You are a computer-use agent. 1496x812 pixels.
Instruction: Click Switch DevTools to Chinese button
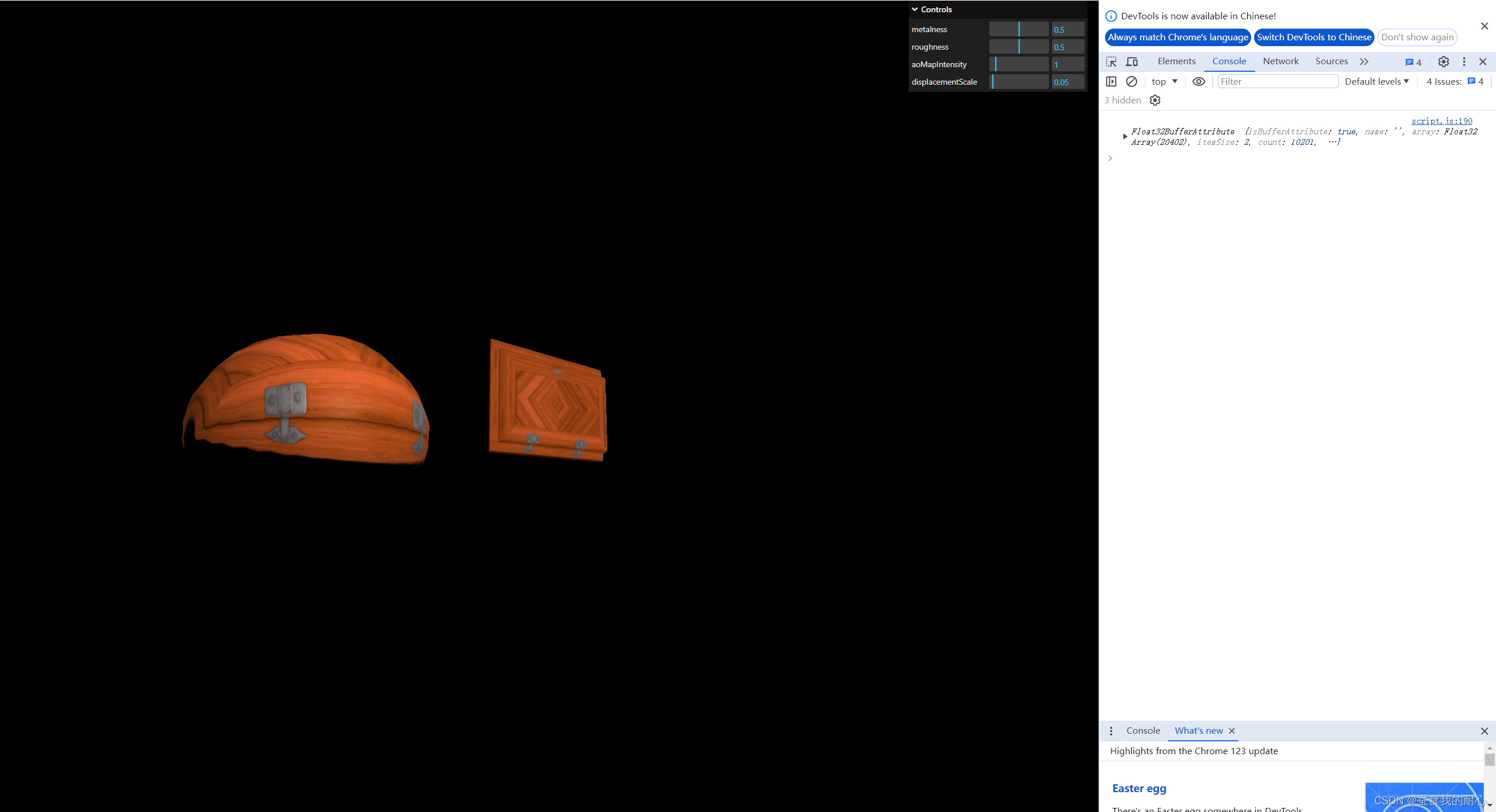[1314, 37]
